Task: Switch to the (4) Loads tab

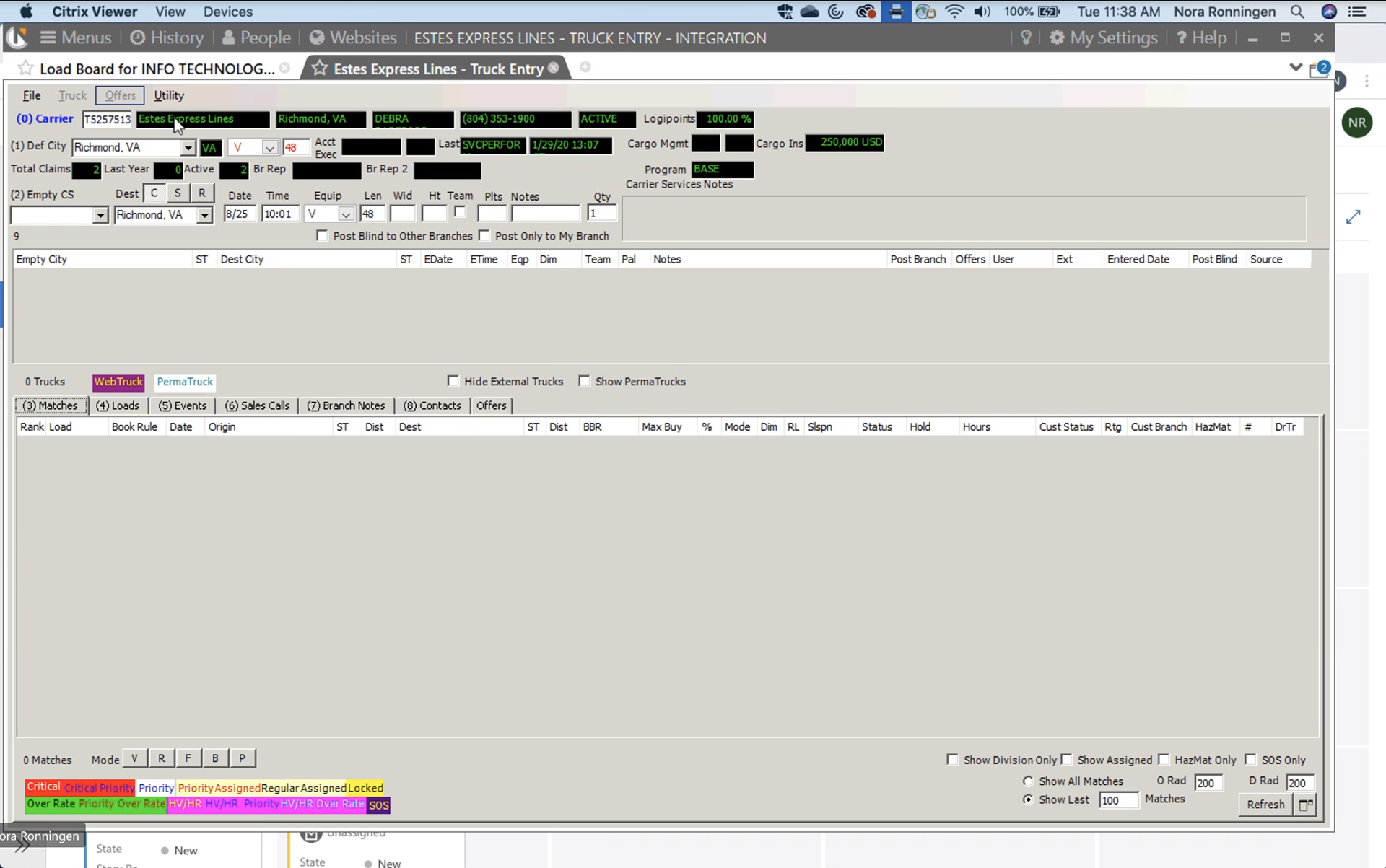Action: coord(118,405)
